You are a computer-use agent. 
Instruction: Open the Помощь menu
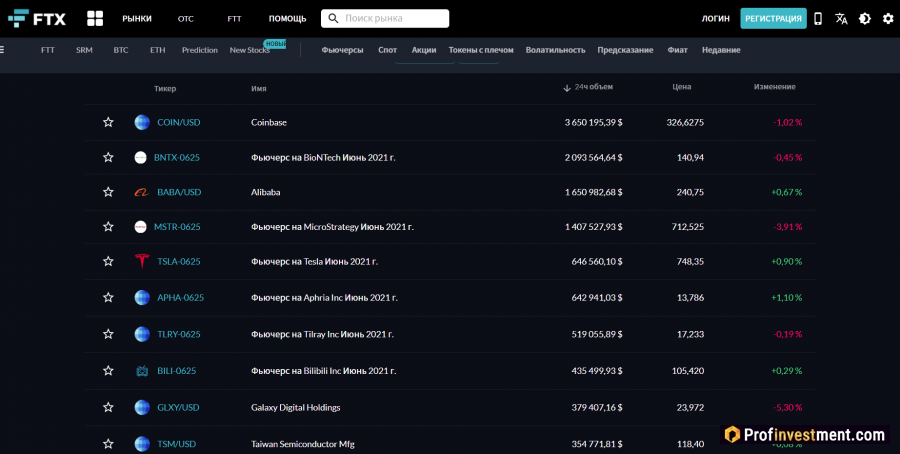click(x=287, y=18)
